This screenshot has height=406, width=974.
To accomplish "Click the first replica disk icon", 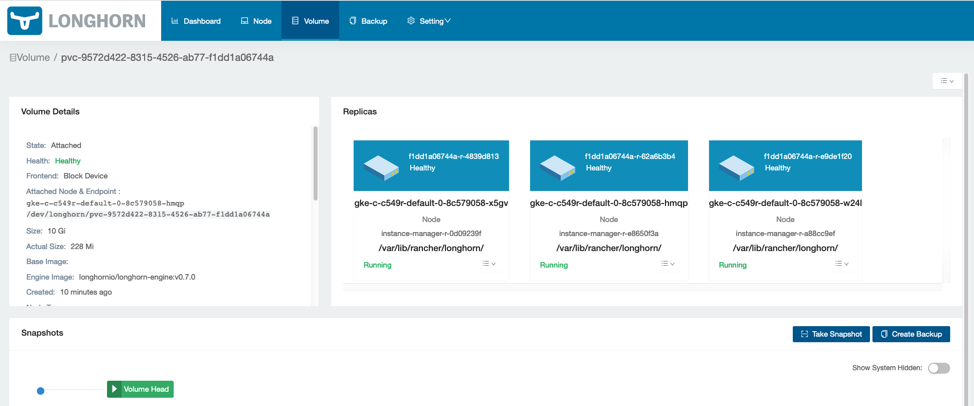I will click(x=381, y=167).
